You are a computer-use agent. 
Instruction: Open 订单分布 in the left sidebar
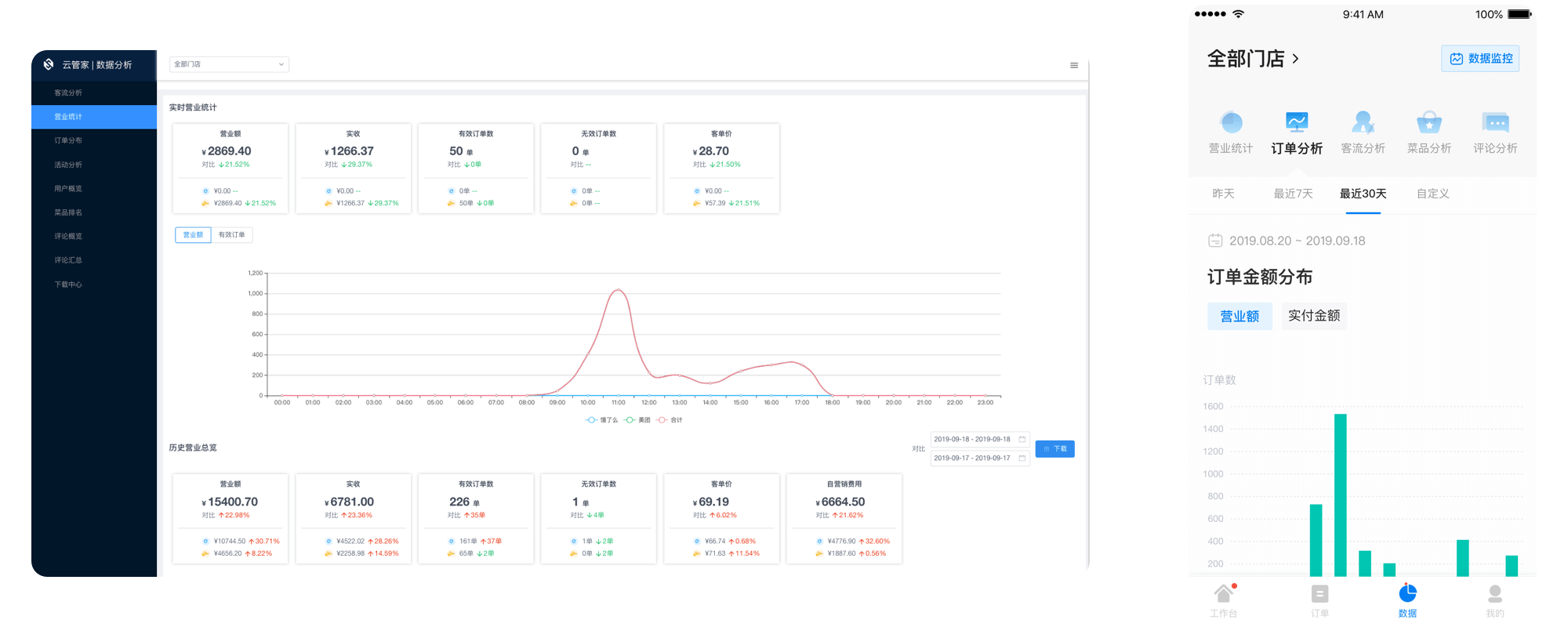(68, 141)
